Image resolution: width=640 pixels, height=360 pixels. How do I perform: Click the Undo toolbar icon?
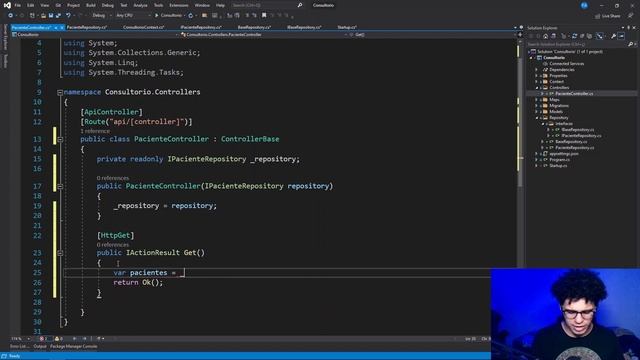click(x=68, y=16)
